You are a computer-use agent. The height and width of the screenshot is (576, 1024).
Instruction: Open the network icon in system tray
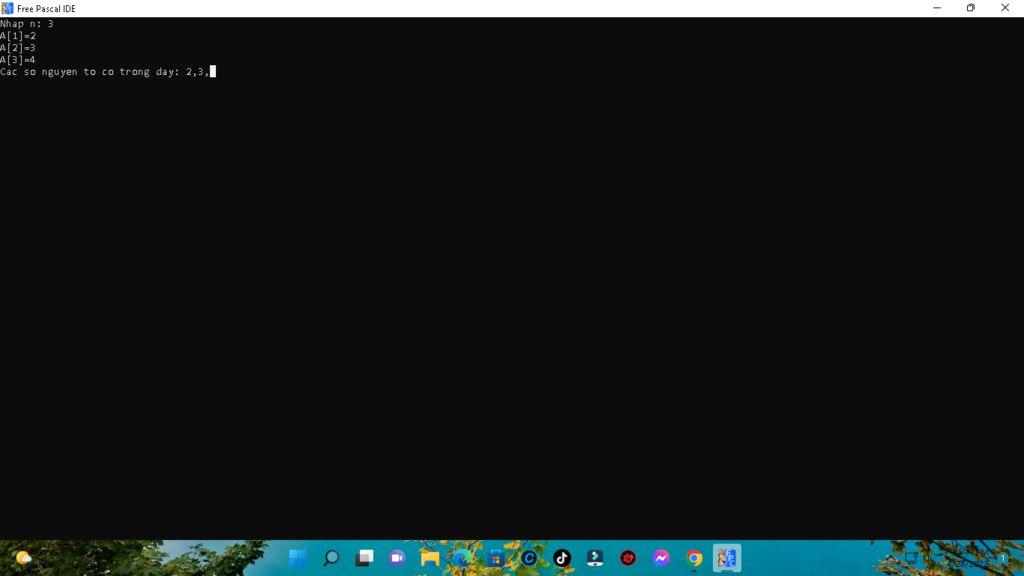(911, 558)
